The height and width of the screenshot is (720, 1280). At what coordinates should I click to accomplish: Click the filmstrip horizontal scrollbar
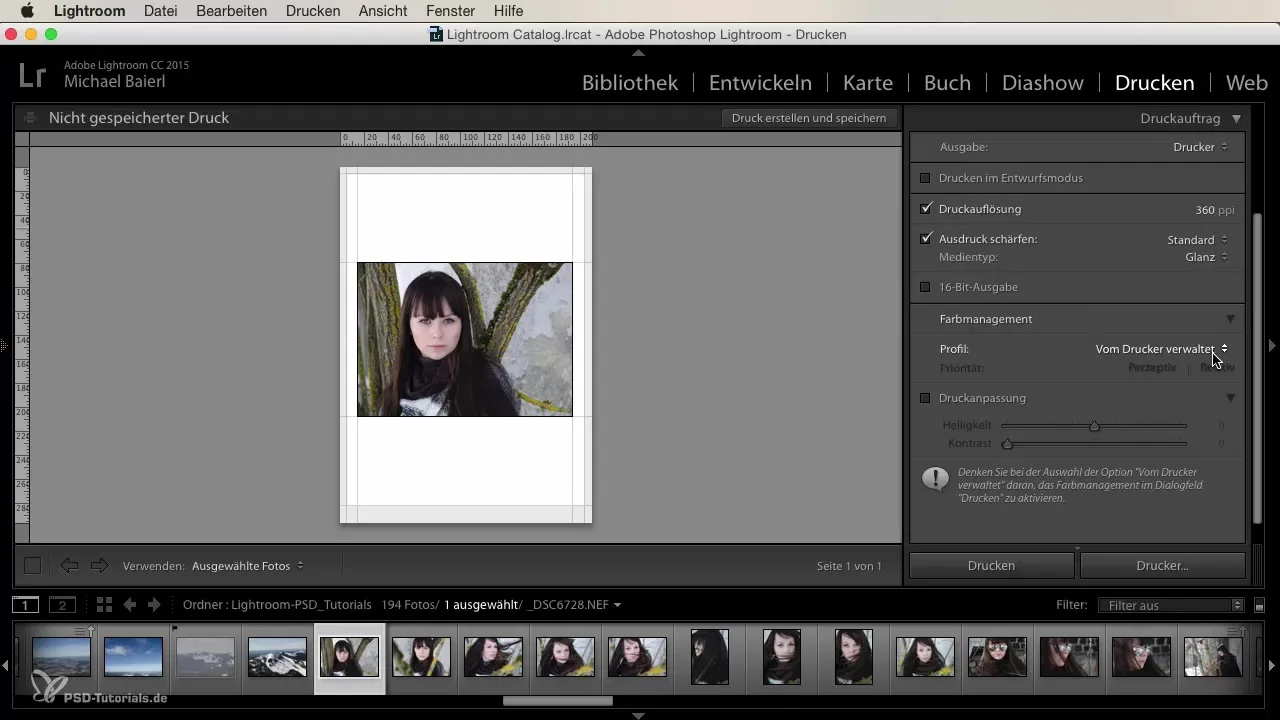tap(557, 701)
